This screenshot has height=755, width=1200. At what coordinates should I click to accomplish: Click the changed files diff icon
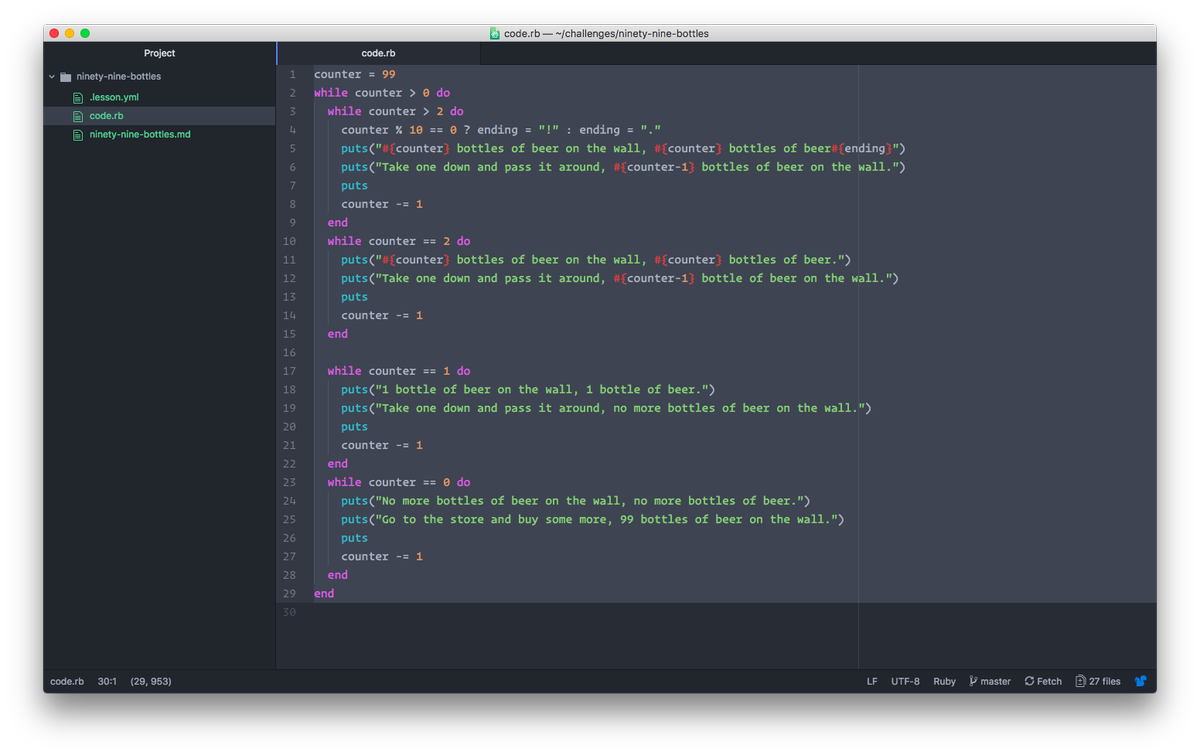(1080, 681)
